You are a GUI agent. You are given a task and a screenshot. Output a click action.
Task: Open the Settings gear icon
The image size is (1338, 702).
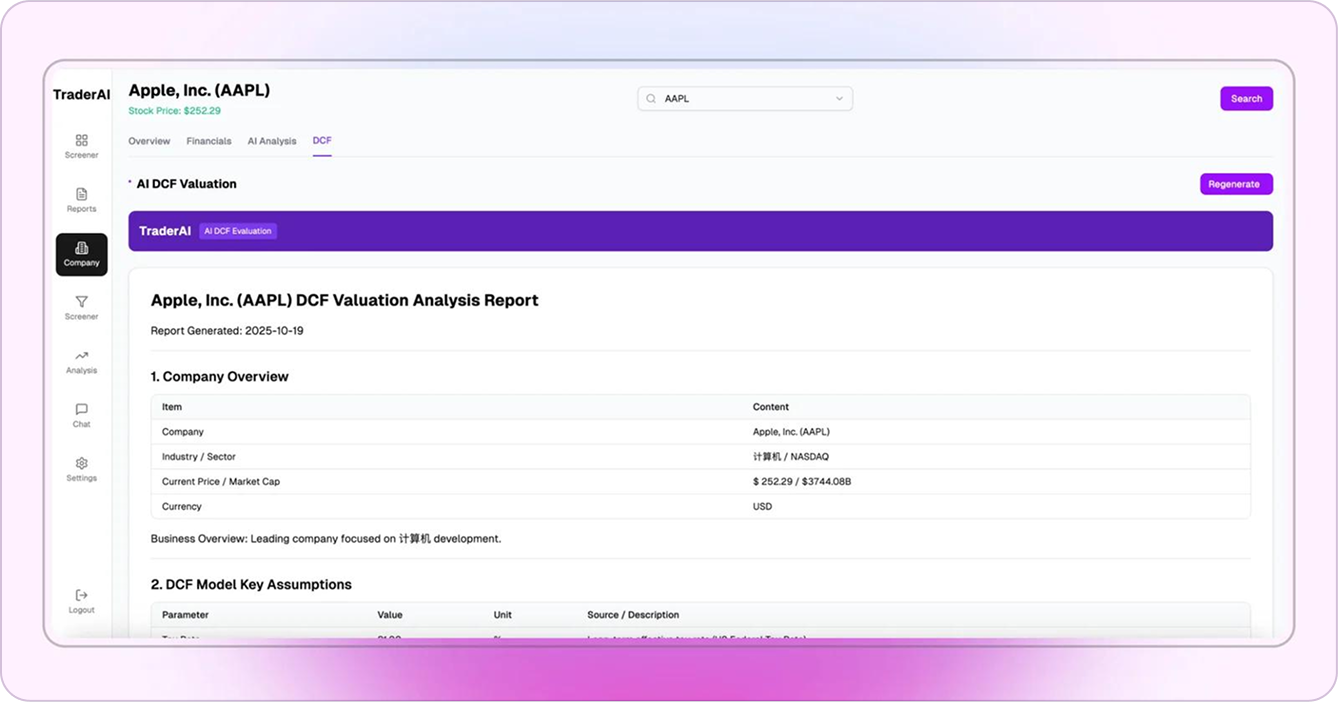(82, 464)
